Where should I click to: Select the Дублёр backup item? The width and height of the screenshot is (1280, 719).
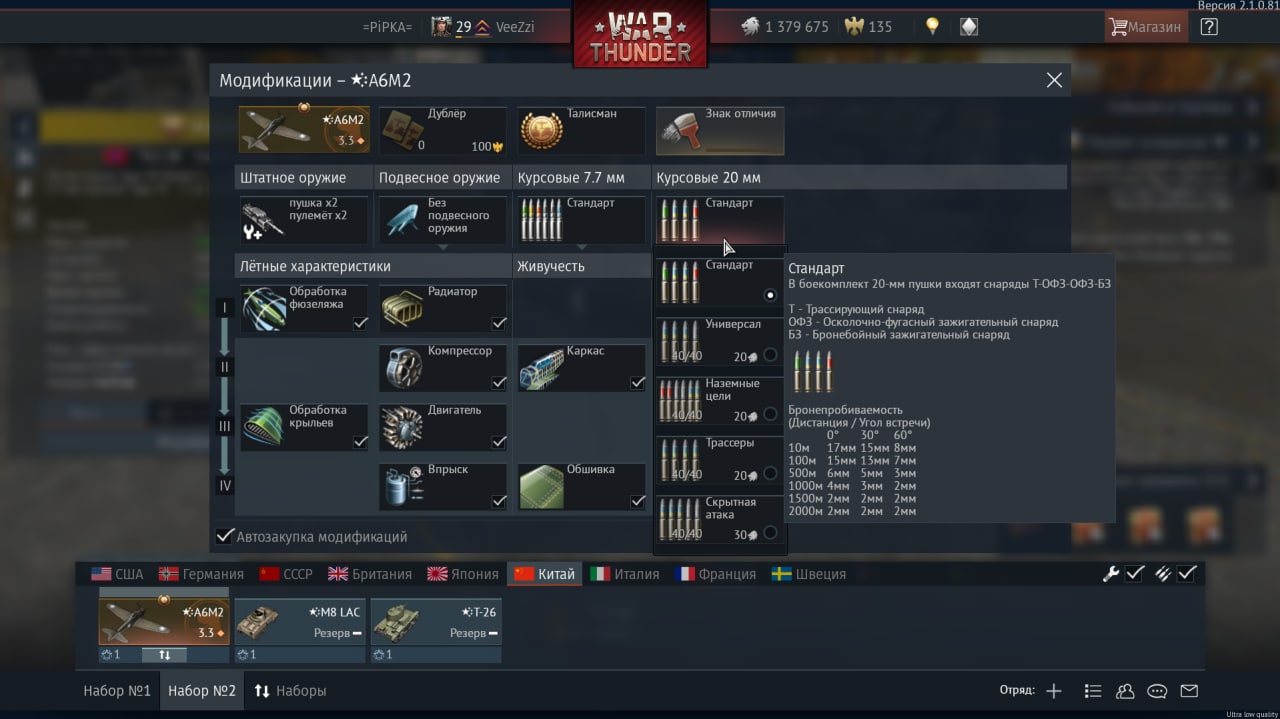point(442,131)
